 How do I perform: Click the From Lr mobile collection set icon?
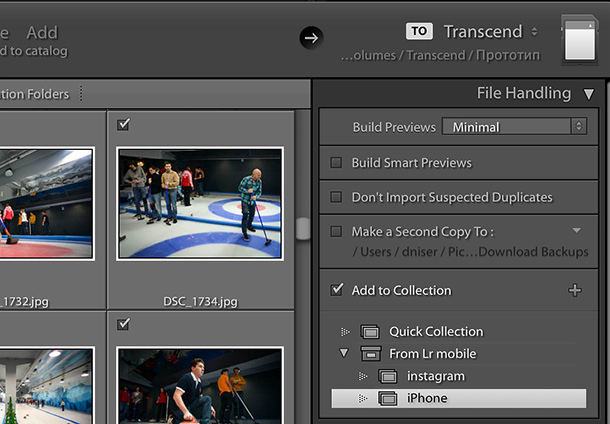pyautogui.click(x=370, y=353)
